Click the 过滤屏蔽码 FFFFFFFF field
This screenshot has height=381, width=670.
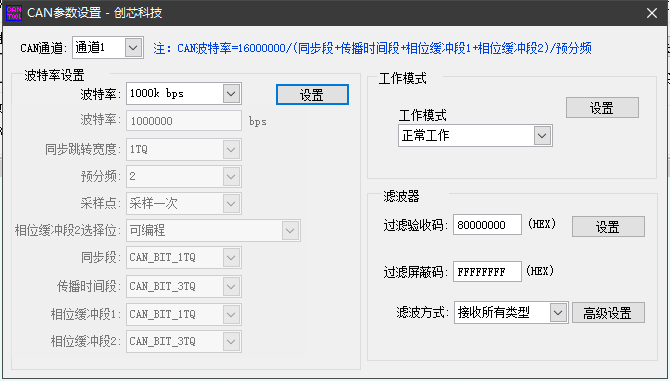[487, 272]
